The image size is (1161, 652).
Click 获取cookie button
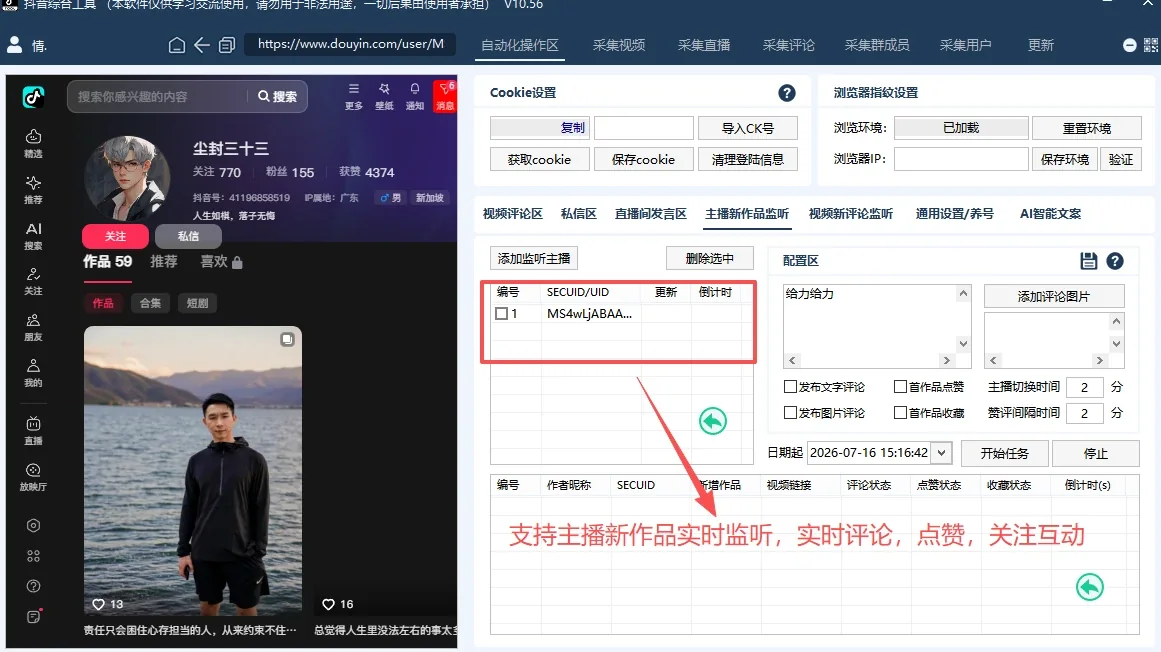pyautogui.click(x=540, y=159)
